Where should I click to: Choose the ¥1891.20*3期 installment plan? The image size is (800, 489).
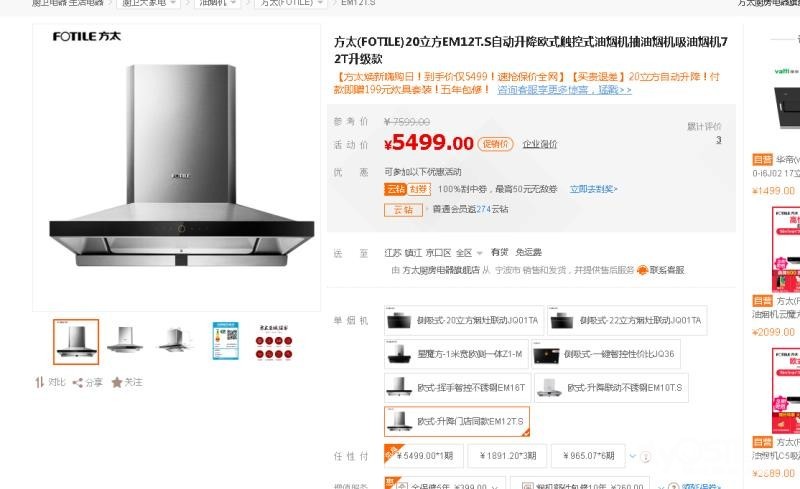point(508,456)
